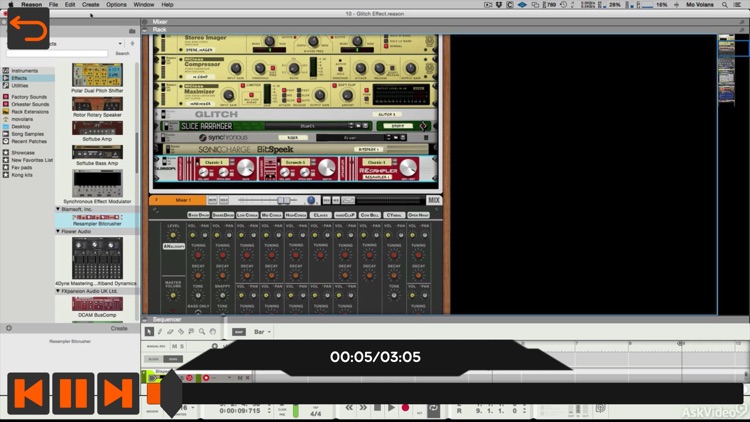Select the pencil tool in Sequencer toolbar

click(x=160, y=331)
